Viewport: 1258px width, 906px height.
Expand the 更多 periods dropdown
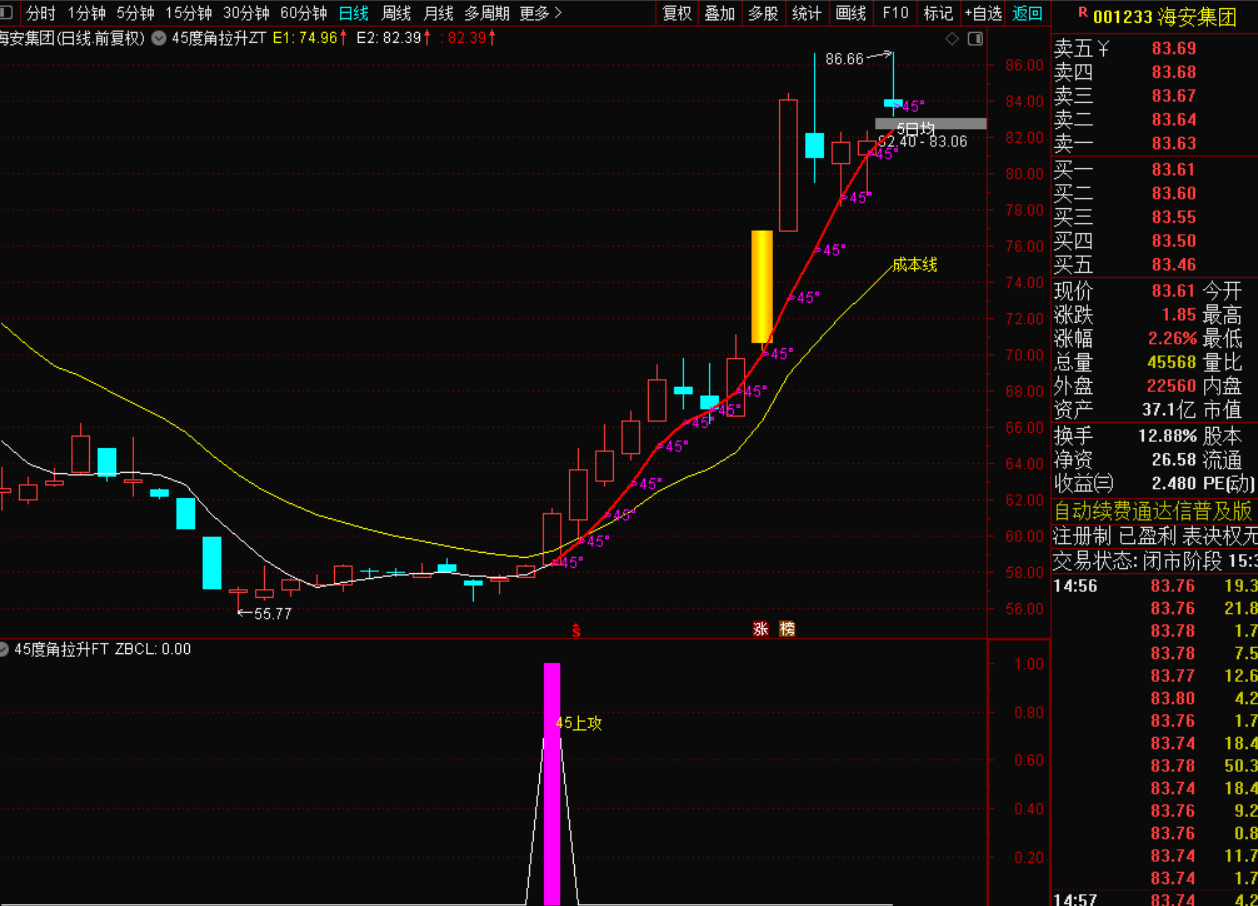(x=540, y=13)
